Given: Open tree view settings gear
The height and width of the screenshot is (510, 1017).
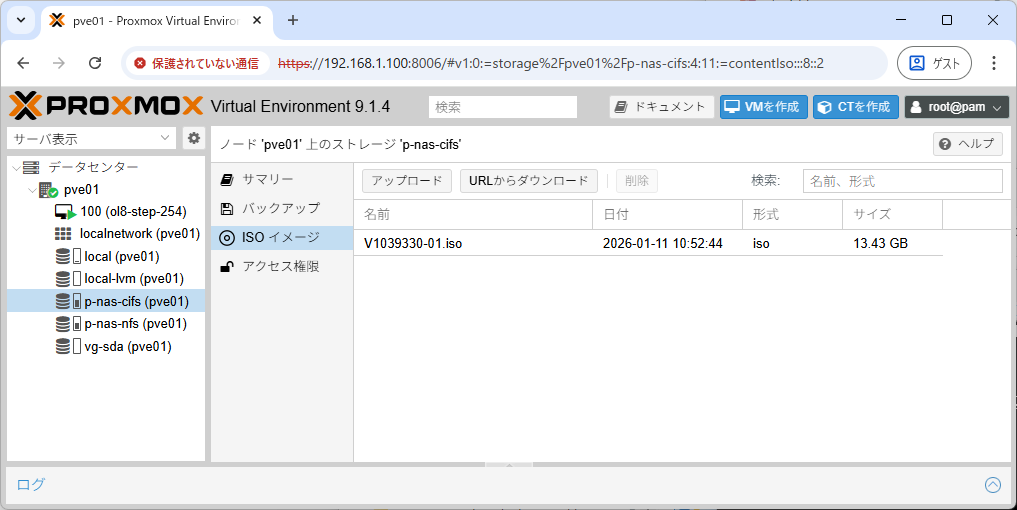Looking at the screenshot, I should coord(193,138).
